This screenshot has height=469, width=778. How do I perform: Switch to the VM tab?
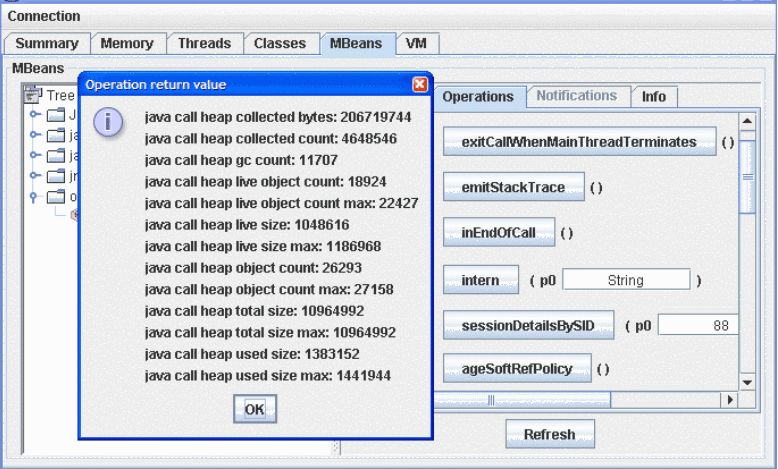pyautogui.click(x=416, y=44)
